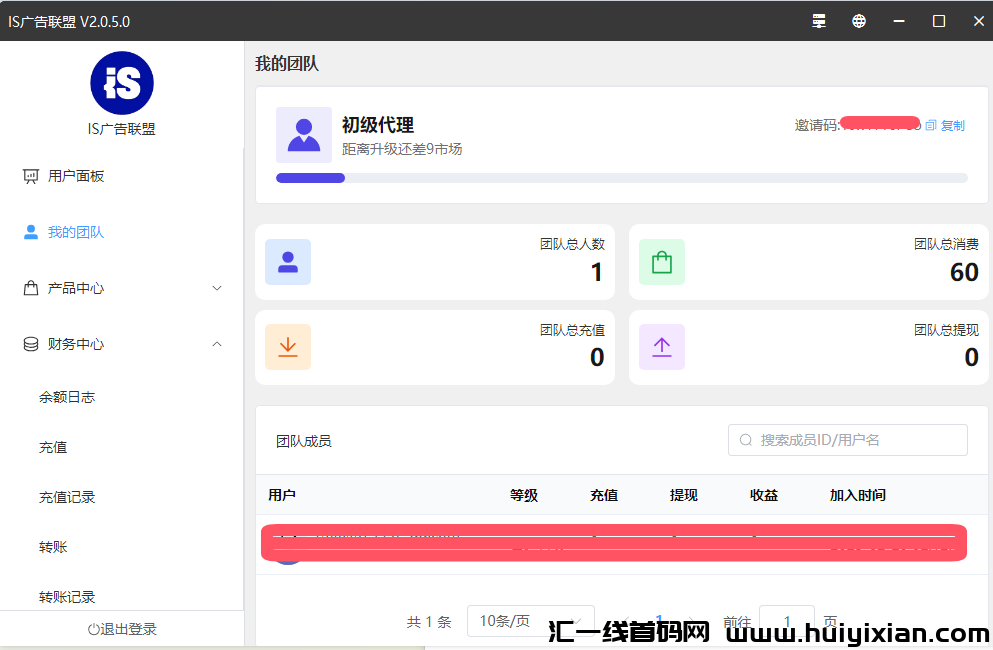Click the purple 团队总提现 upload icon
This screenshot has height=650, width=993.
click(662, 348)
